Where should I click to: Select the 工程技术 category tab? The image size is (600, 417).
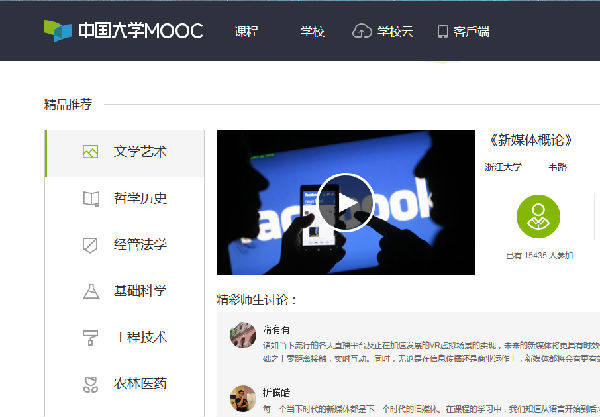pos(125,337)
